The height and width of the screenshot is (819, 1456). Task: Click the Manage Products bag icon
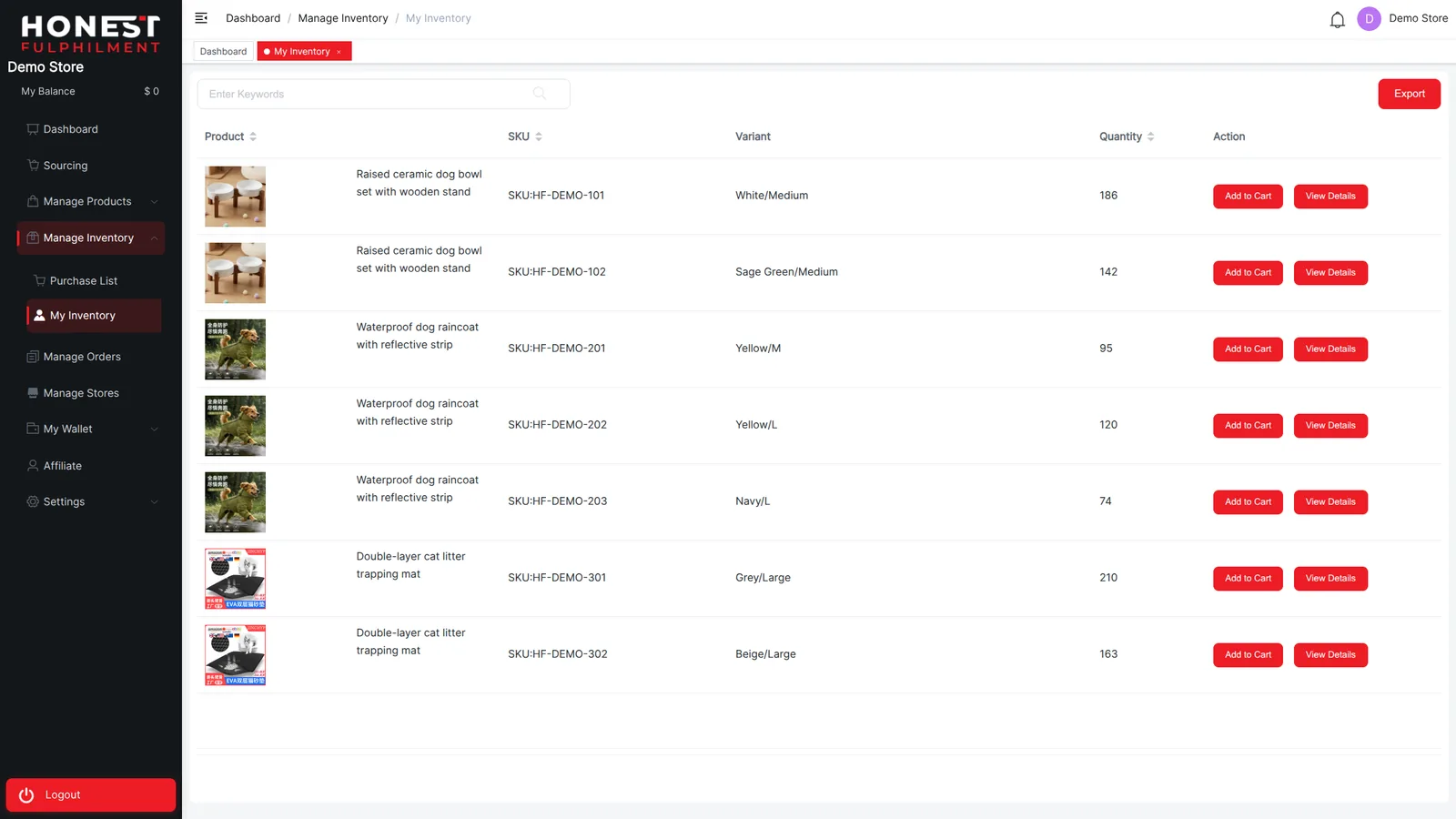coord(33,201)
